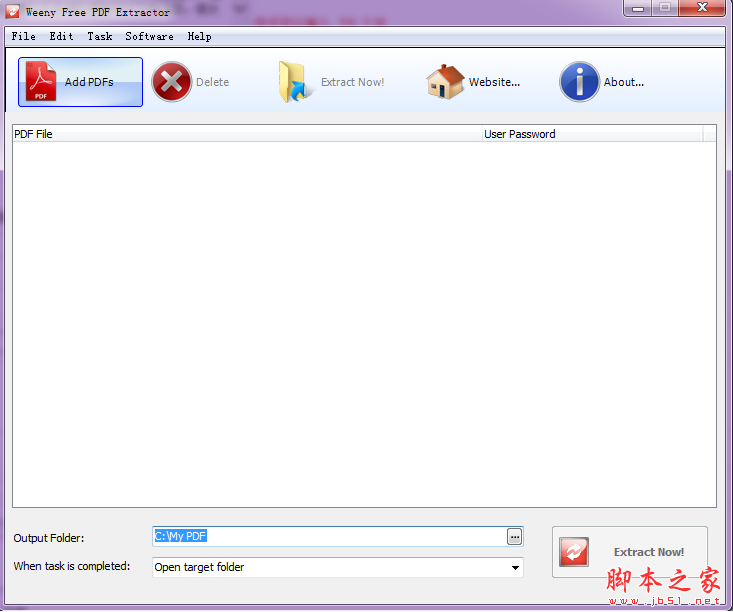The image size is (733, 612).
Task: Open the Edit menu
Action: pyautogui.click(x=61, y=36)
